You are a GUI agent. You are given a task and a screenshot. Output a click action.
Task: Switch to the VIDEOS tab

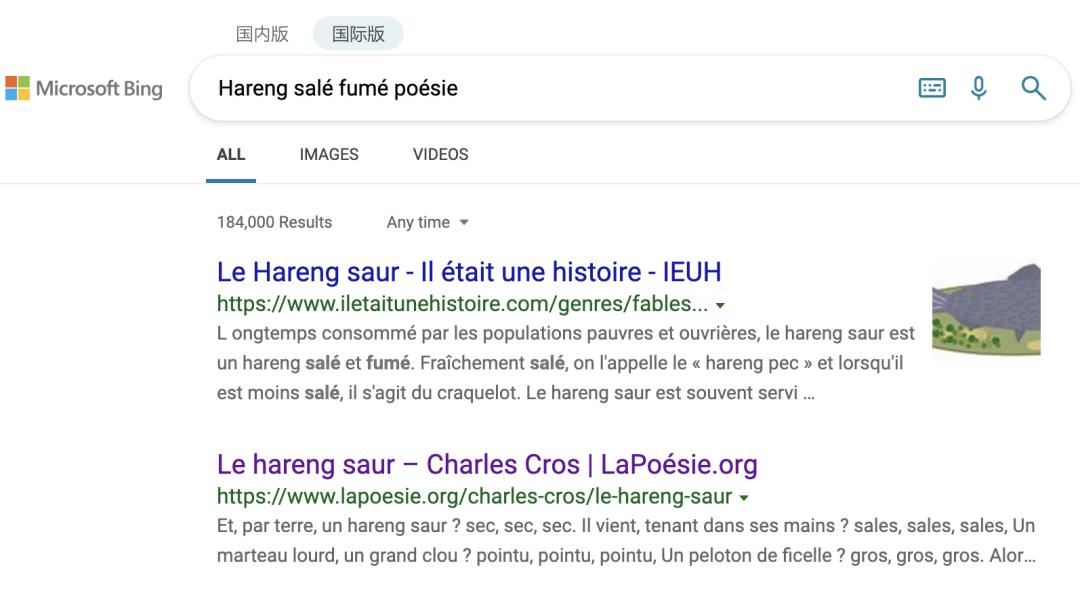coord(441,154)
